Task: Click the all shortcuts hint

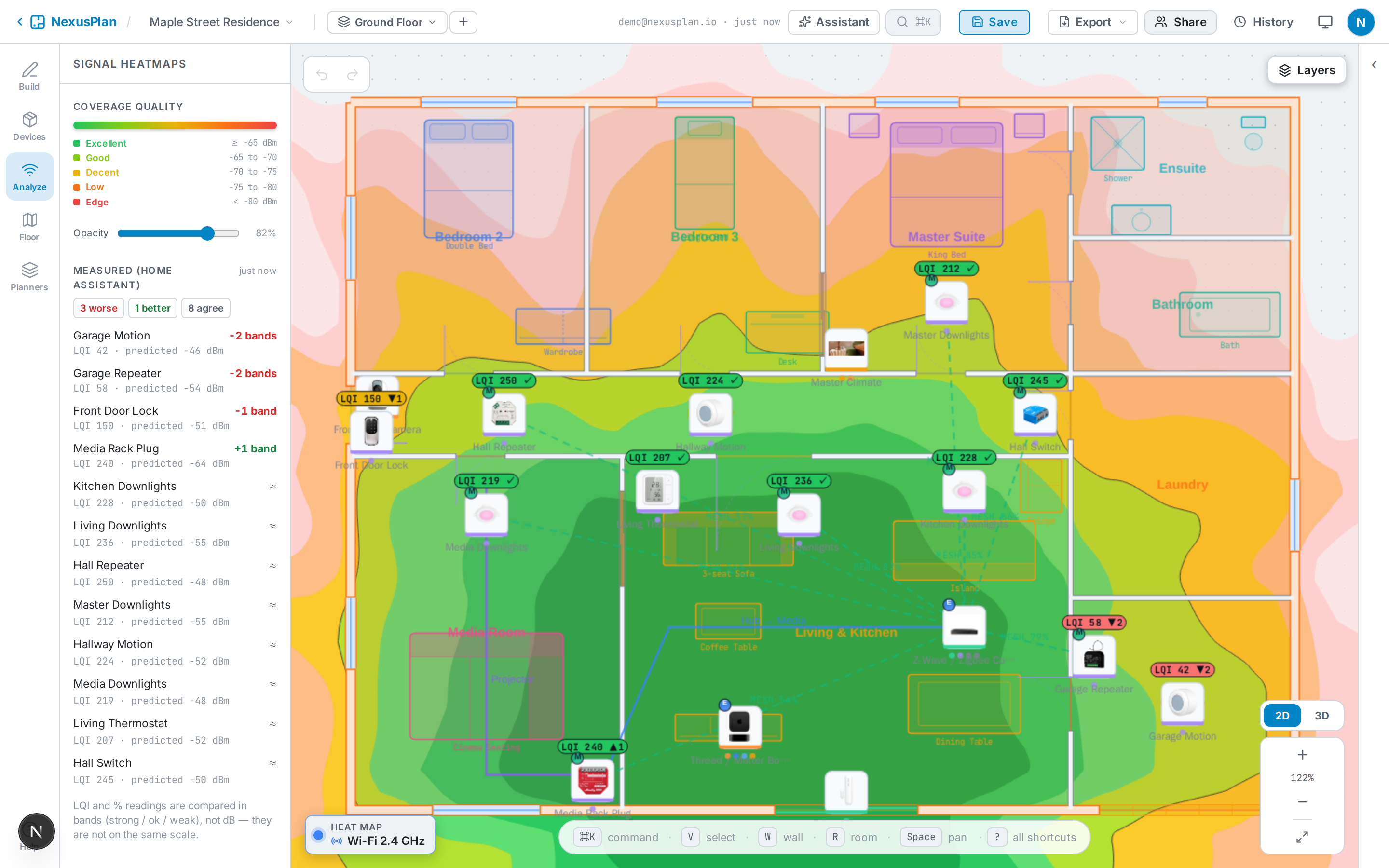Action: (x=1032, y=837)
